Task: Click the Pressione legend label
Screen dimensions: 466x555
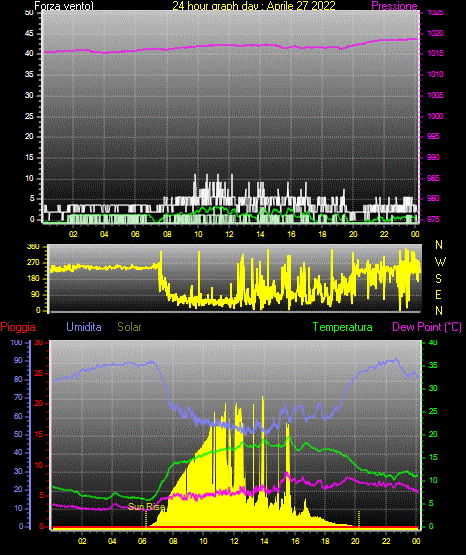Action: pos(394,6)
